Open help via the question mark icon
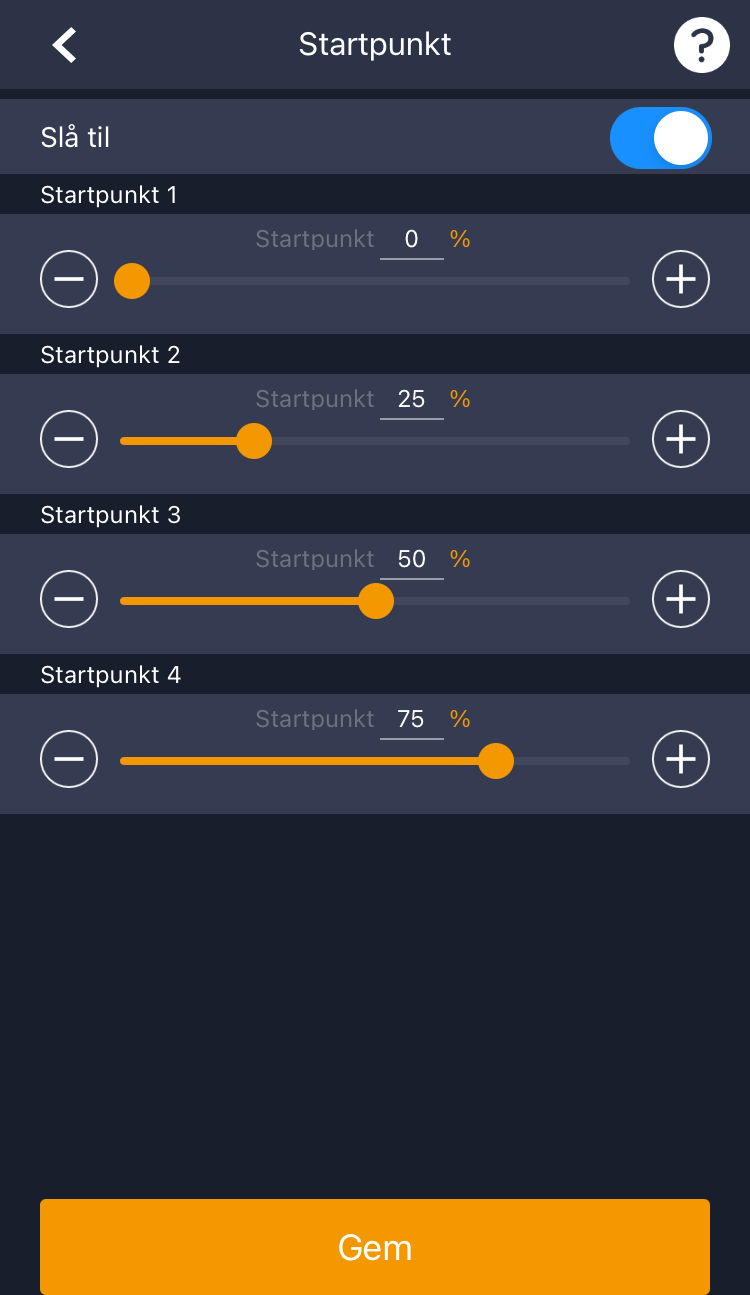 pyautogui.click(x=702, y=45)
